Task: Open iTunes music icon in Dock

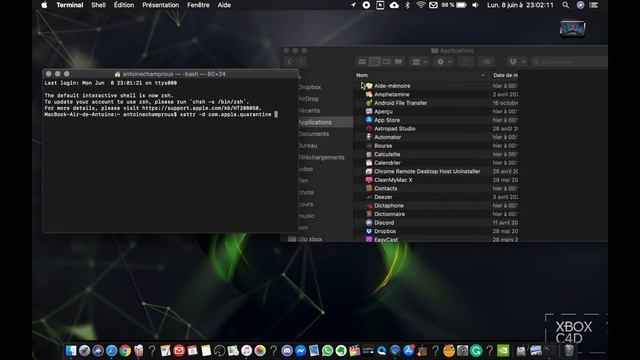Action: [x=246, y=351]
